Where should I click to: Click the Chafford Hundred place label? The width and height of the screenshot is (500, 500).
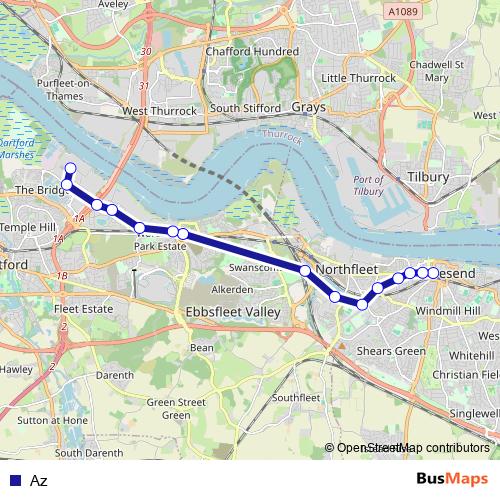[252, 52]
